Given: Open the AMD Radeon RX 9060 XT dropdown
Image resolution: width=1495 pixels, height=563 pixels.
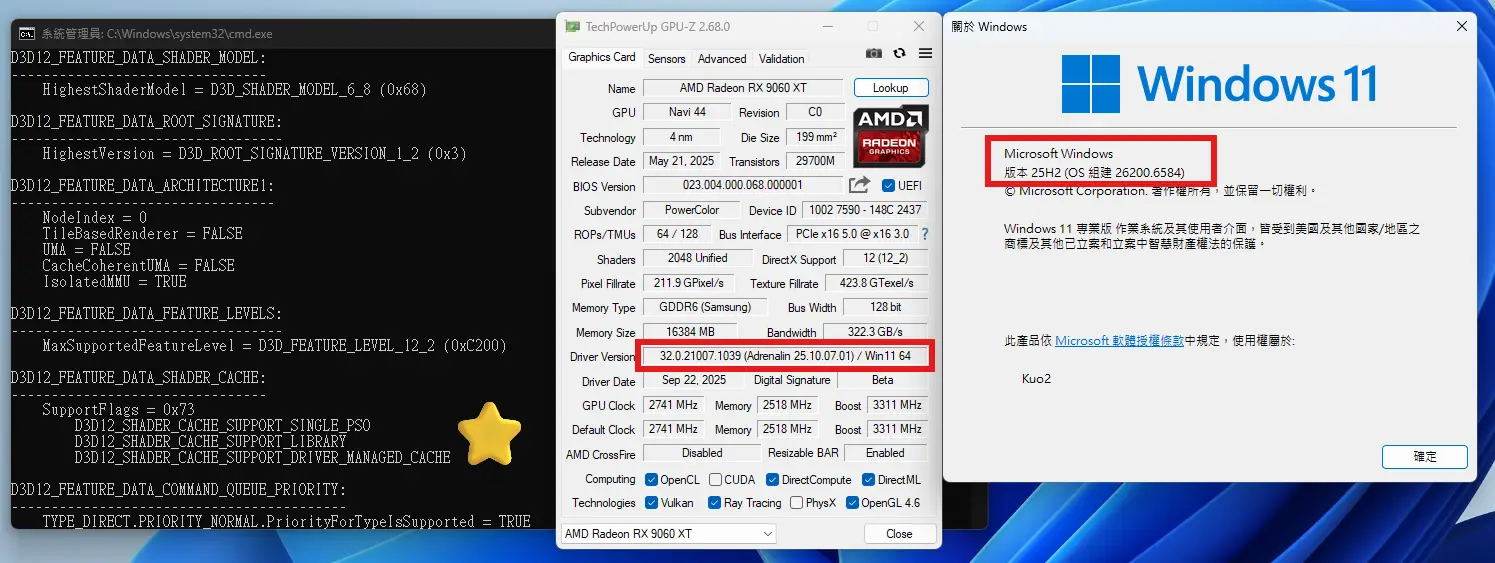Looking at the screenshot, I should coord(668,534).
